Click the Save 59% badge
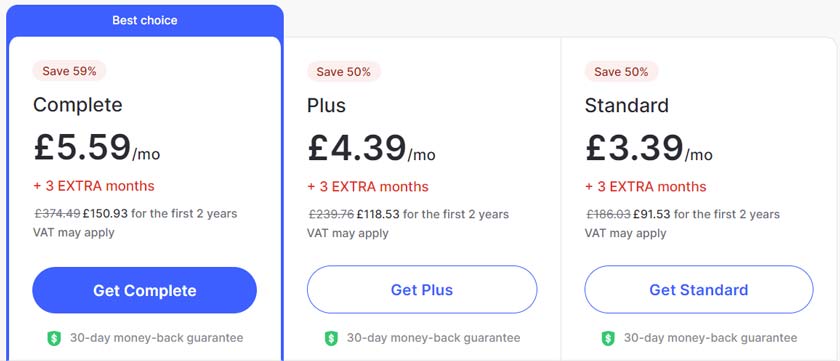This screenshot has width=840, height=361. (x=69, y=71)
